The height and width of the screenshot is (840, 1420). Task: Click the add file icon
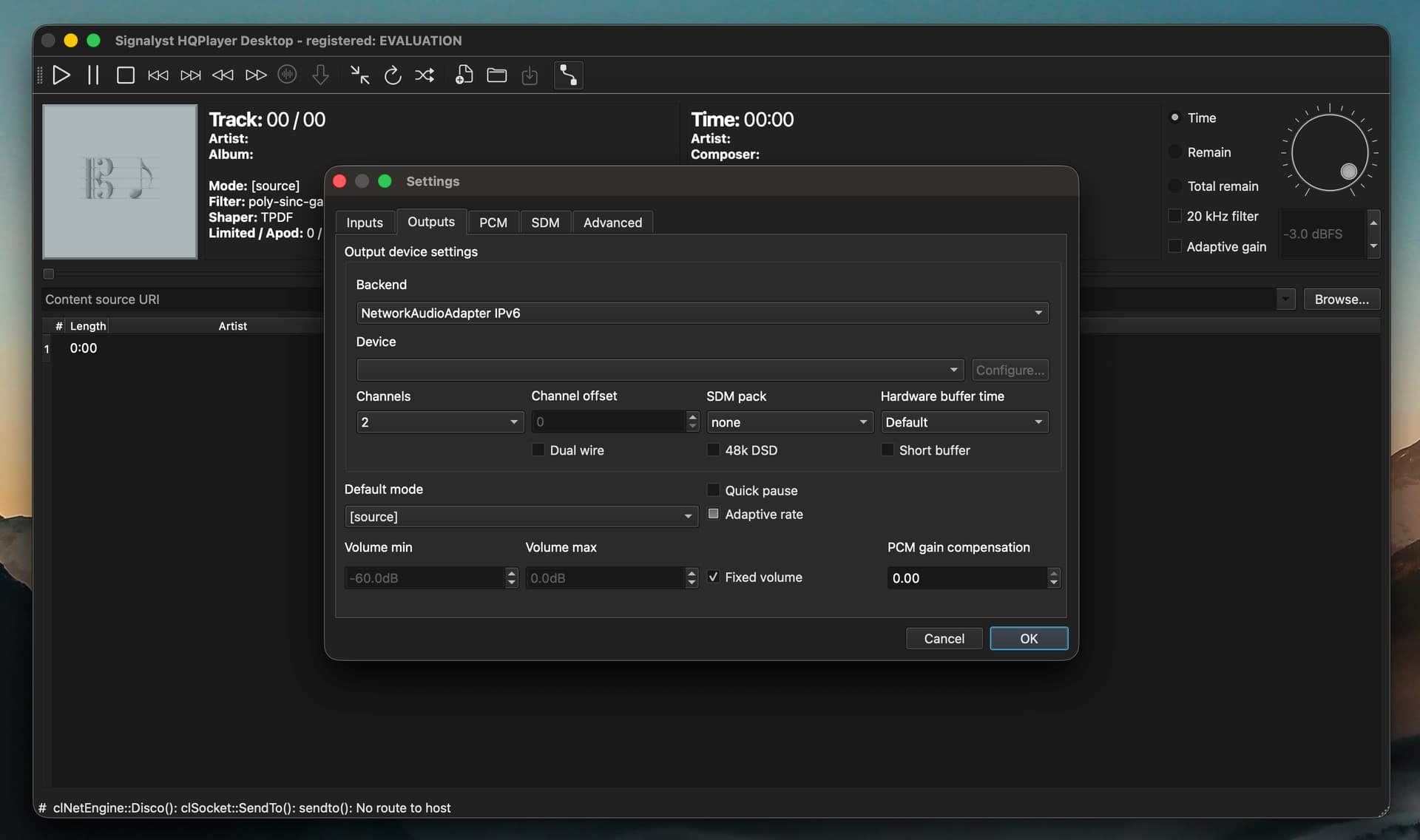464,75
